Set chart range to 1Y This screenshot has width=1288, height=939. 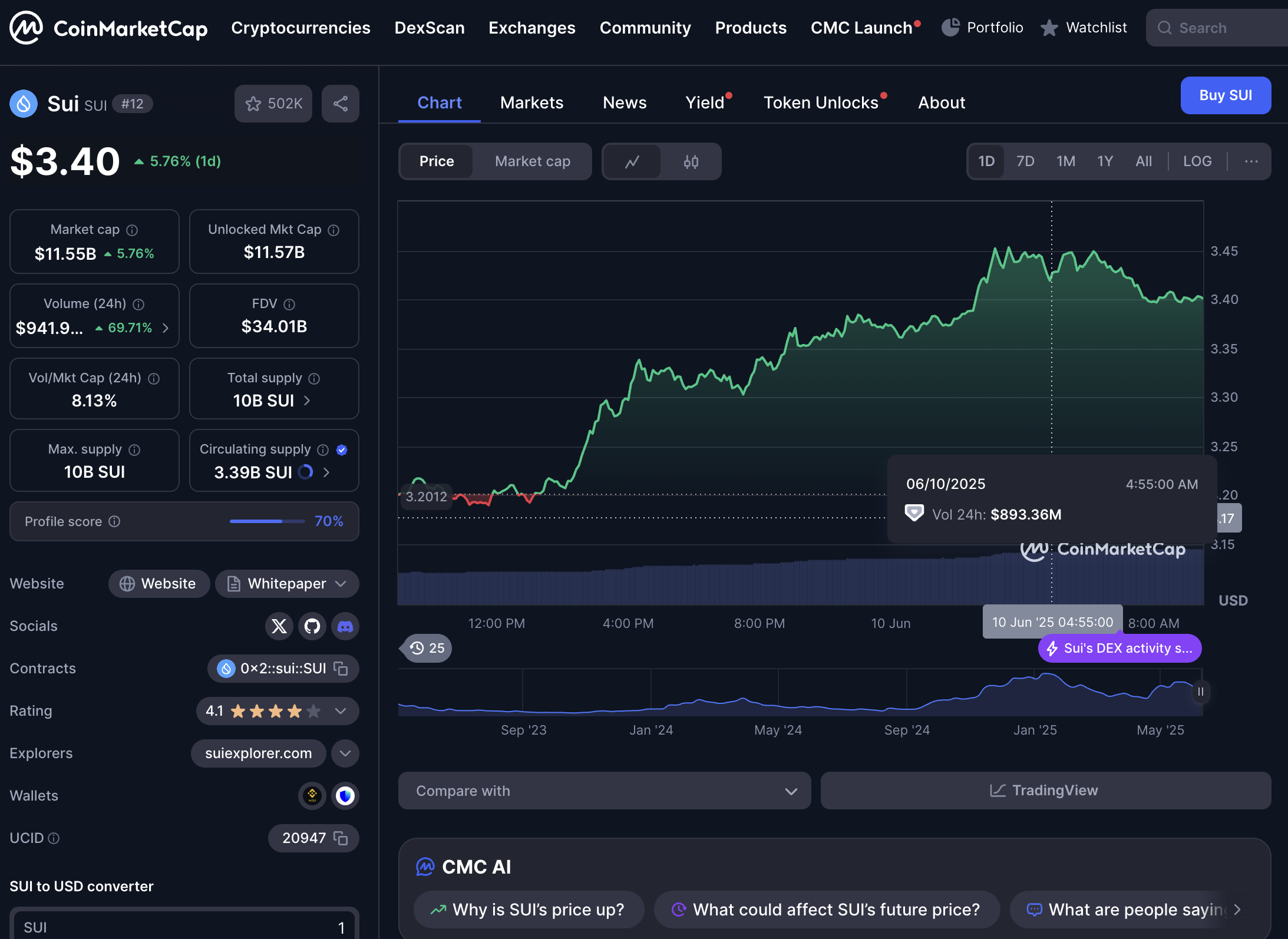1105,161
